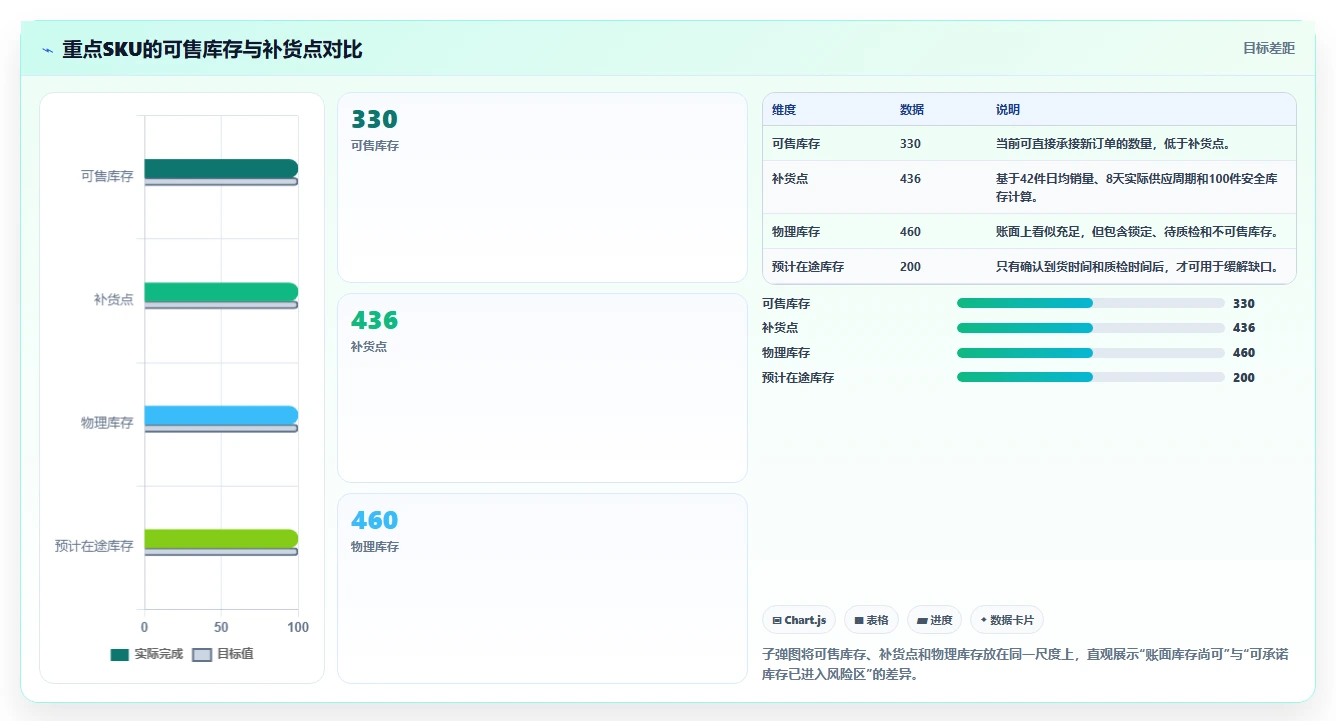Click the x-axis label 50 in the chart
Viewport: 1336px width, 721px height.
tap(221, 627)
